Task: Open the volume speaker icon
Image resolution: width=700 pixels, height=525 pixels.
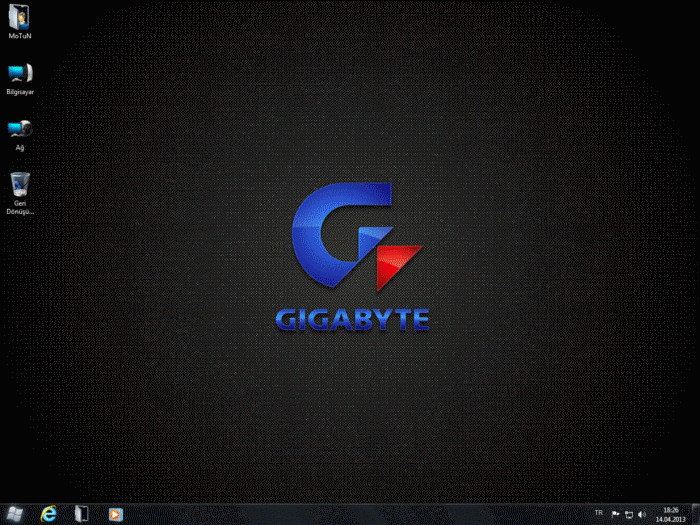Action: click(x=642, y=515)
